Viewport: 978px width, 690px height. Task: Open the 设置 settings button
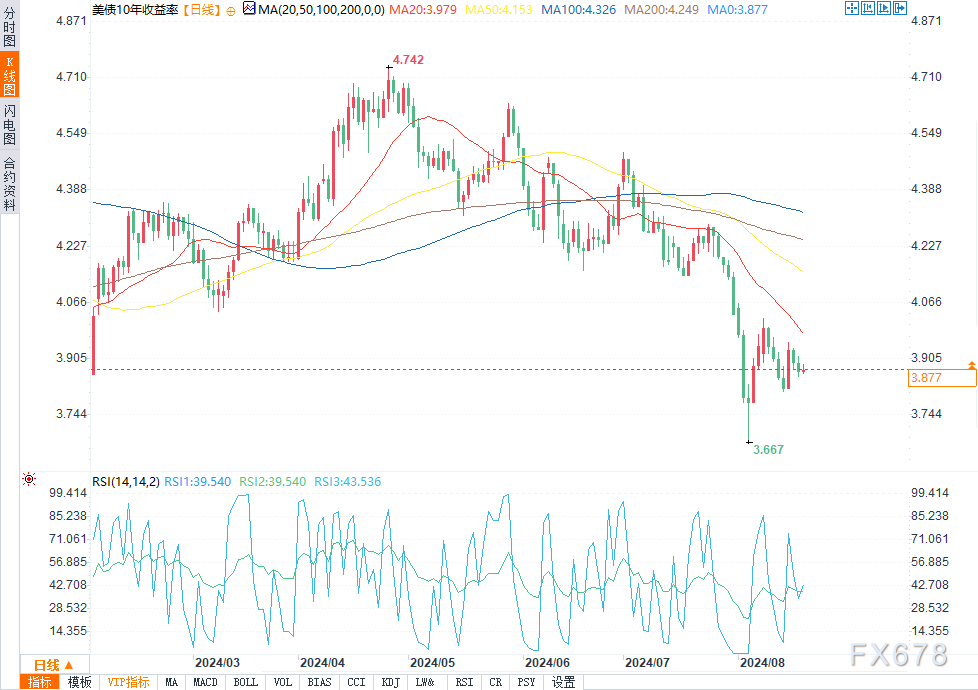click(x=563, y=683)
